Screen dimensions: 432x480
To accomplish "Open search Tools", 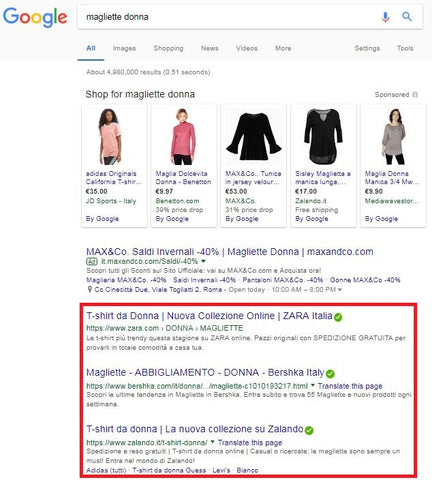I will point(405,48).
